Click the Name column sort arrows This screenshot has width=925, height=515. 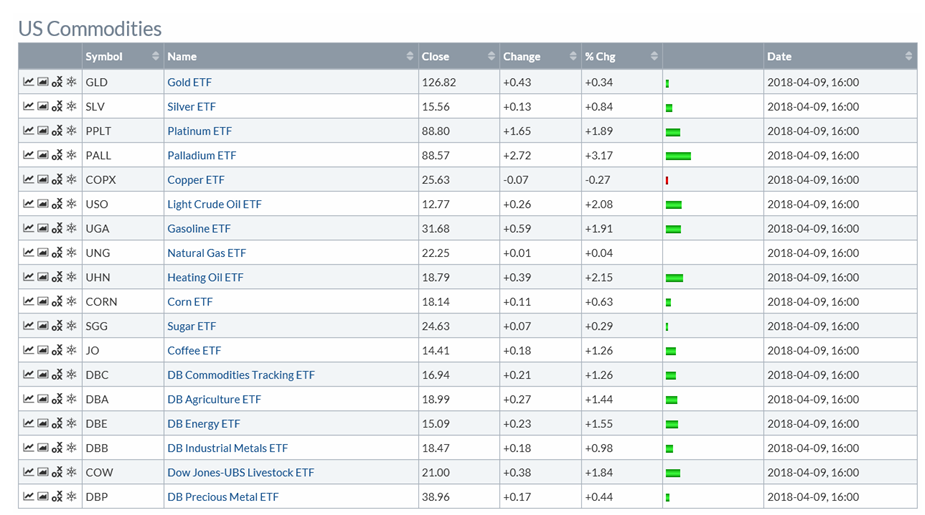tap(410, 57)
